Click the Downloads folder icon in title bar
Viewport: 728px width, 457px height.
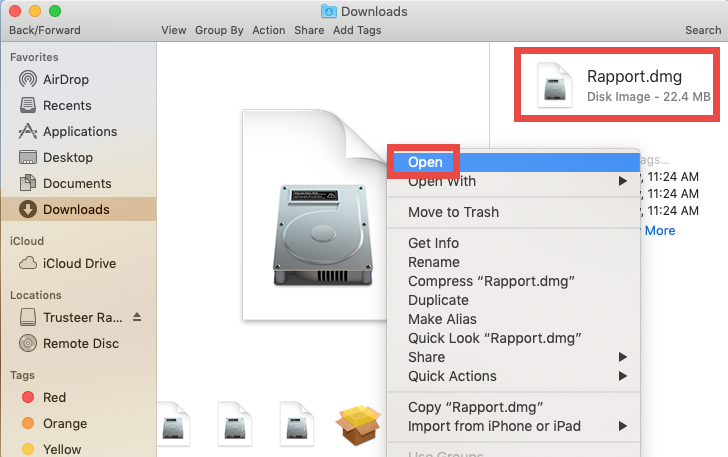click(329, 11)
